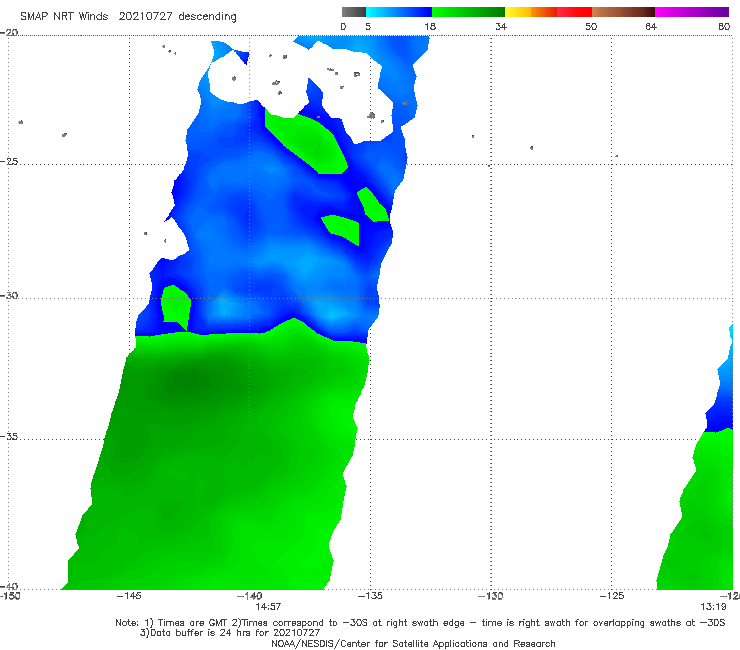Click the green segment of the color bar

pyautogui.click(x=468, y=12)
